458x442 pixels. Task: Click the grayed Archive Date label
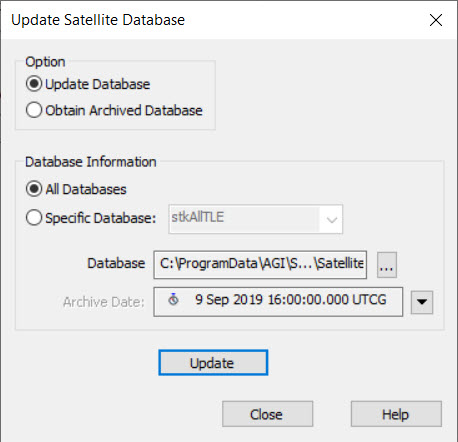coord(104,302)
